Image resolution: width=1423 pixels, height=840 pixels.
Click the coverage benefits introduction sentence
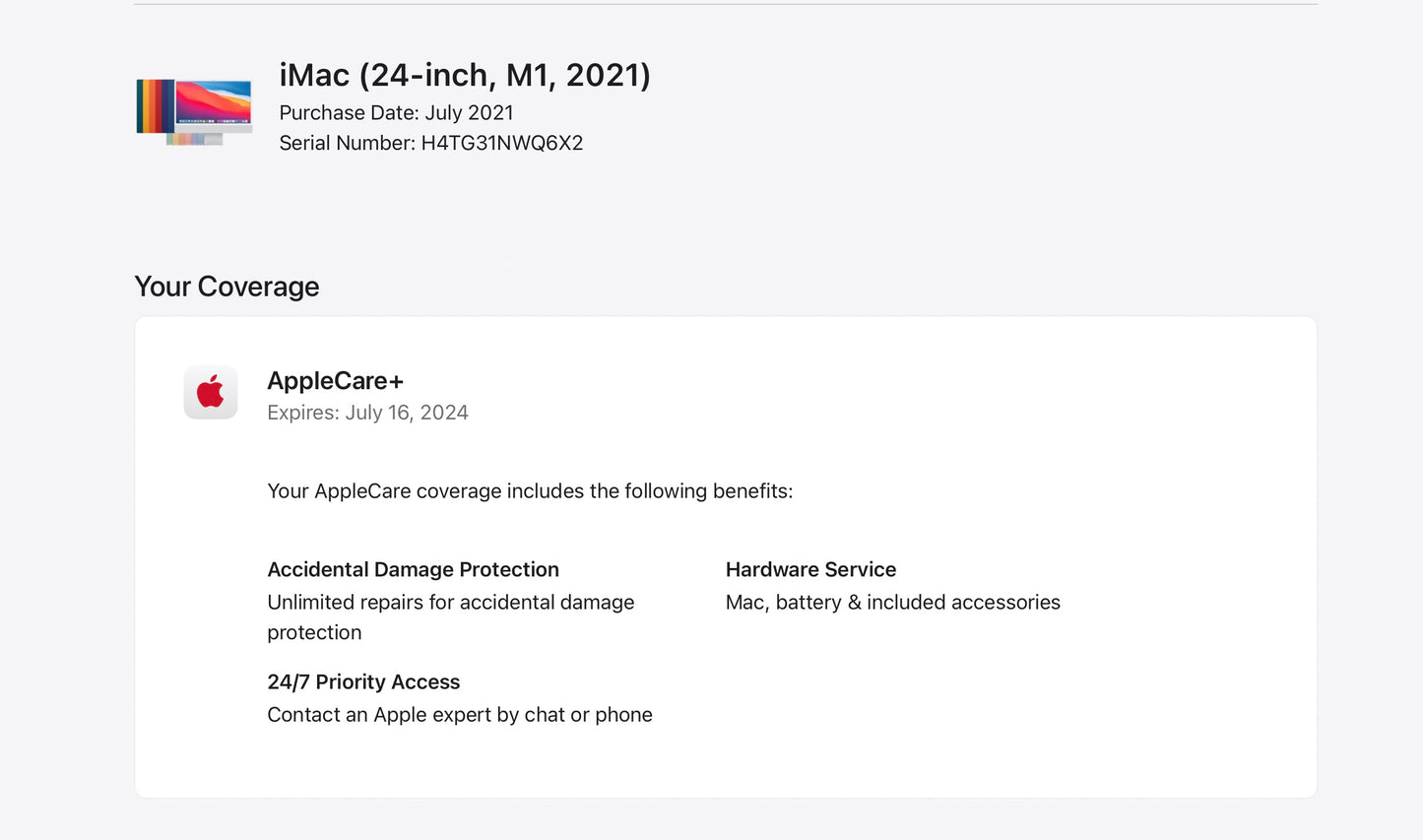tap(530, 491)
